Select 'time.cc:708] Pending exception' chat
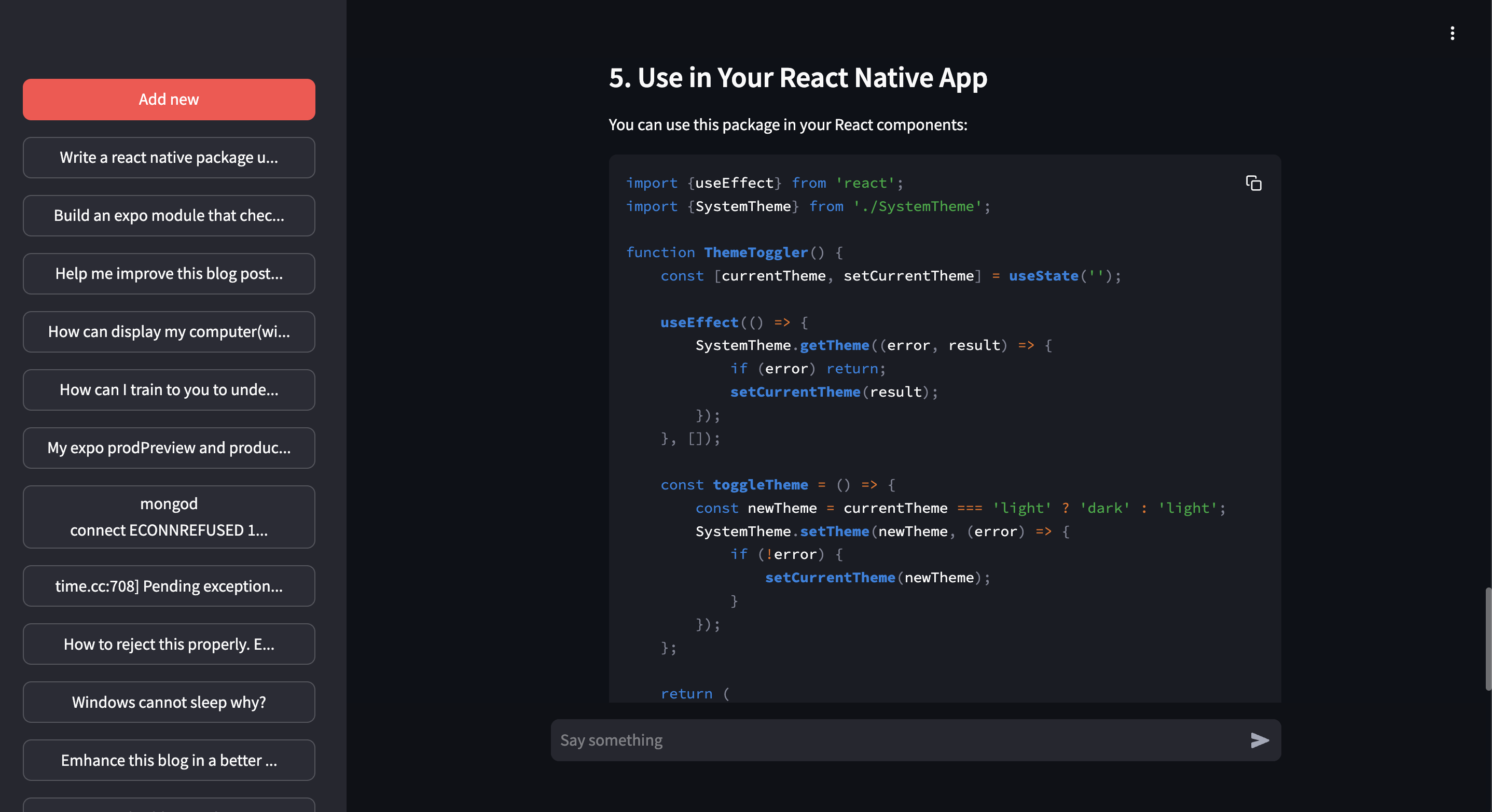The width and height of the screenshot is (1492, 812). coord(169,586)
